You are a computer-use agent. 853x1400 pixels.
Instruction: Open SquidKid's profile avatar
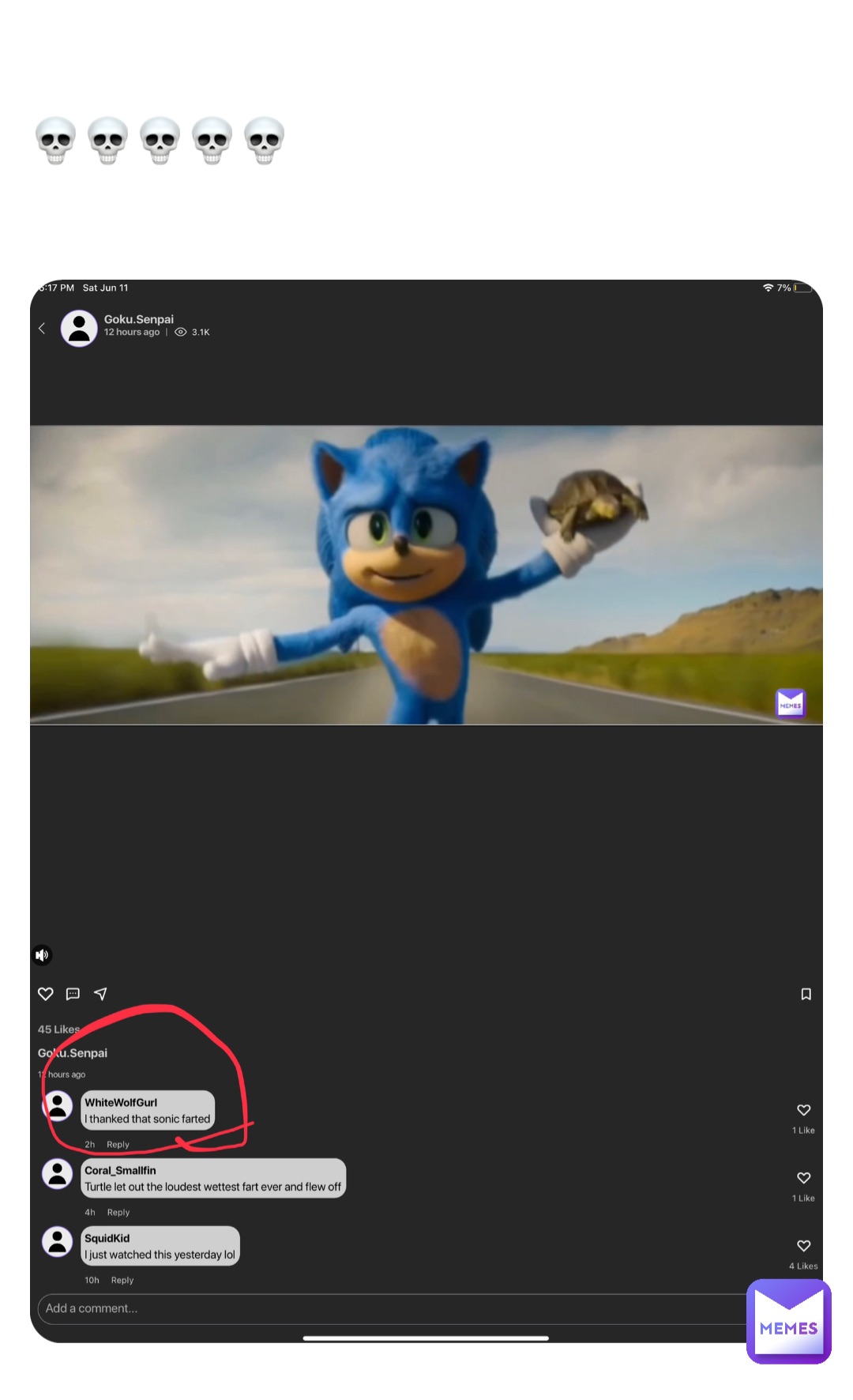[x=58, y=1241]
